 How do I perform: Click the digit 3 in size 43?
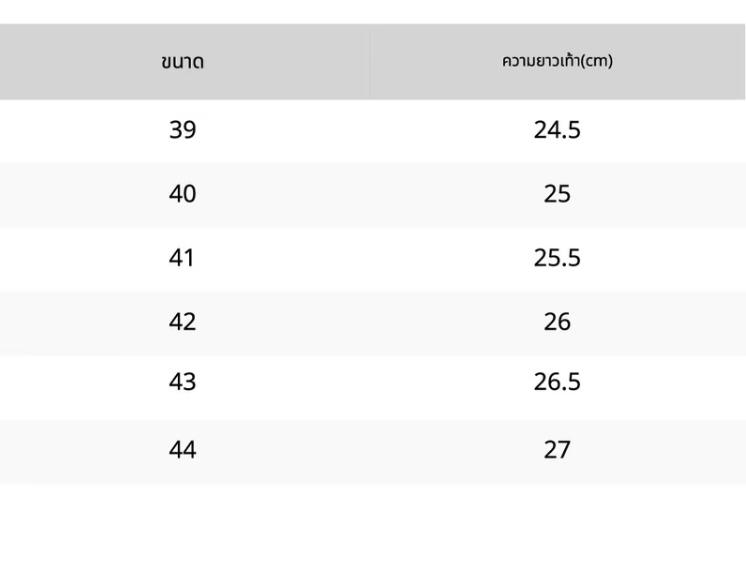tap(189, 382)
